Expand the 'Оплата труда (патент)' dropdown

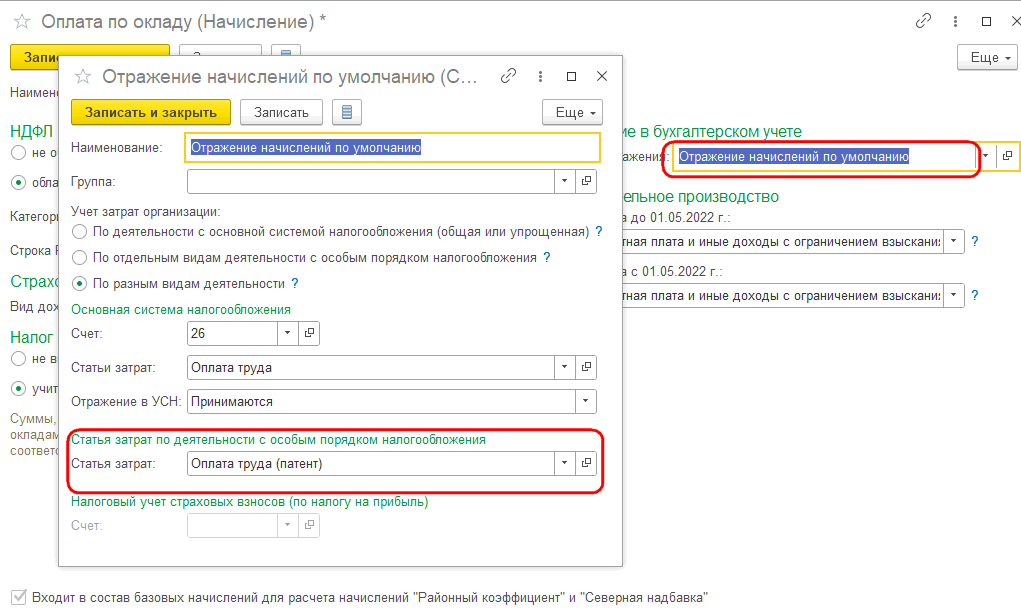click(x=565, y=463)
